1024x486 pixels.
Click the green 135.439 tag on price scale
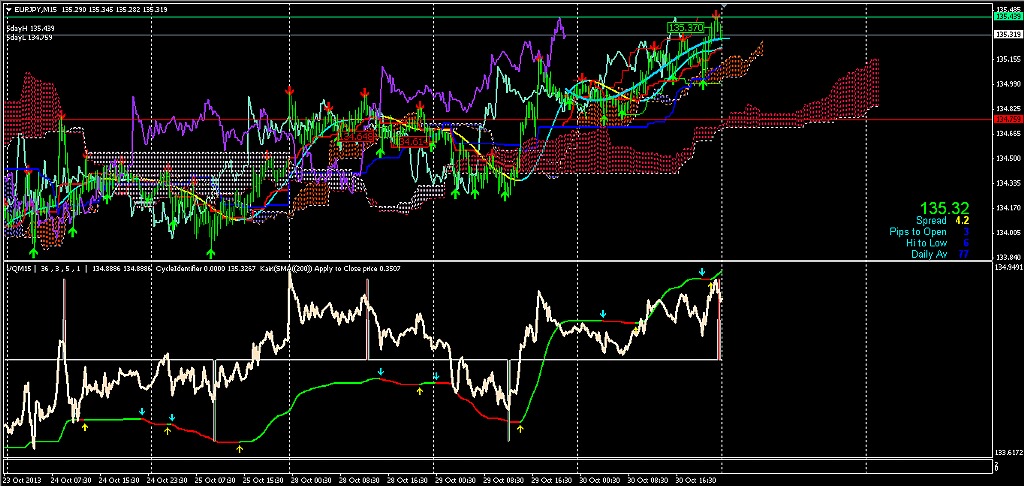pyautogui.click(x=1007, y=17)
